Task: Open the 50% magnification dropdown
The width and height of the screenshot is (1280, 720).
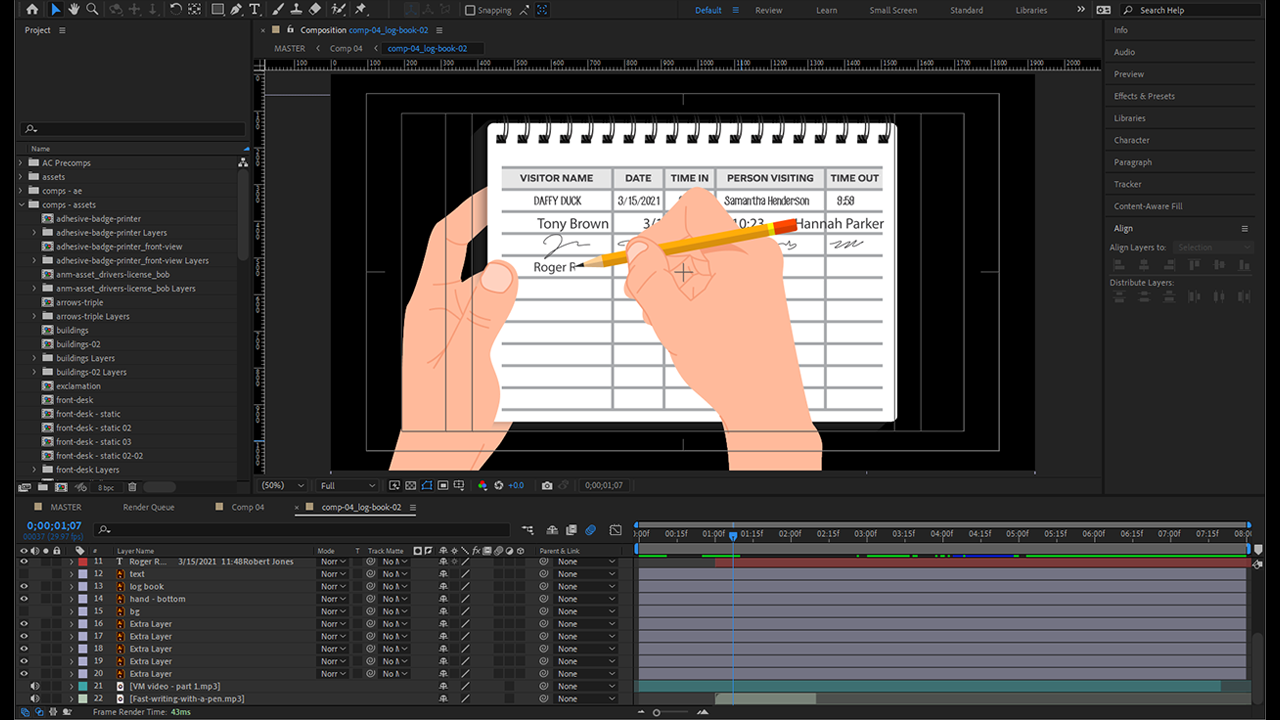Action: 283,486
